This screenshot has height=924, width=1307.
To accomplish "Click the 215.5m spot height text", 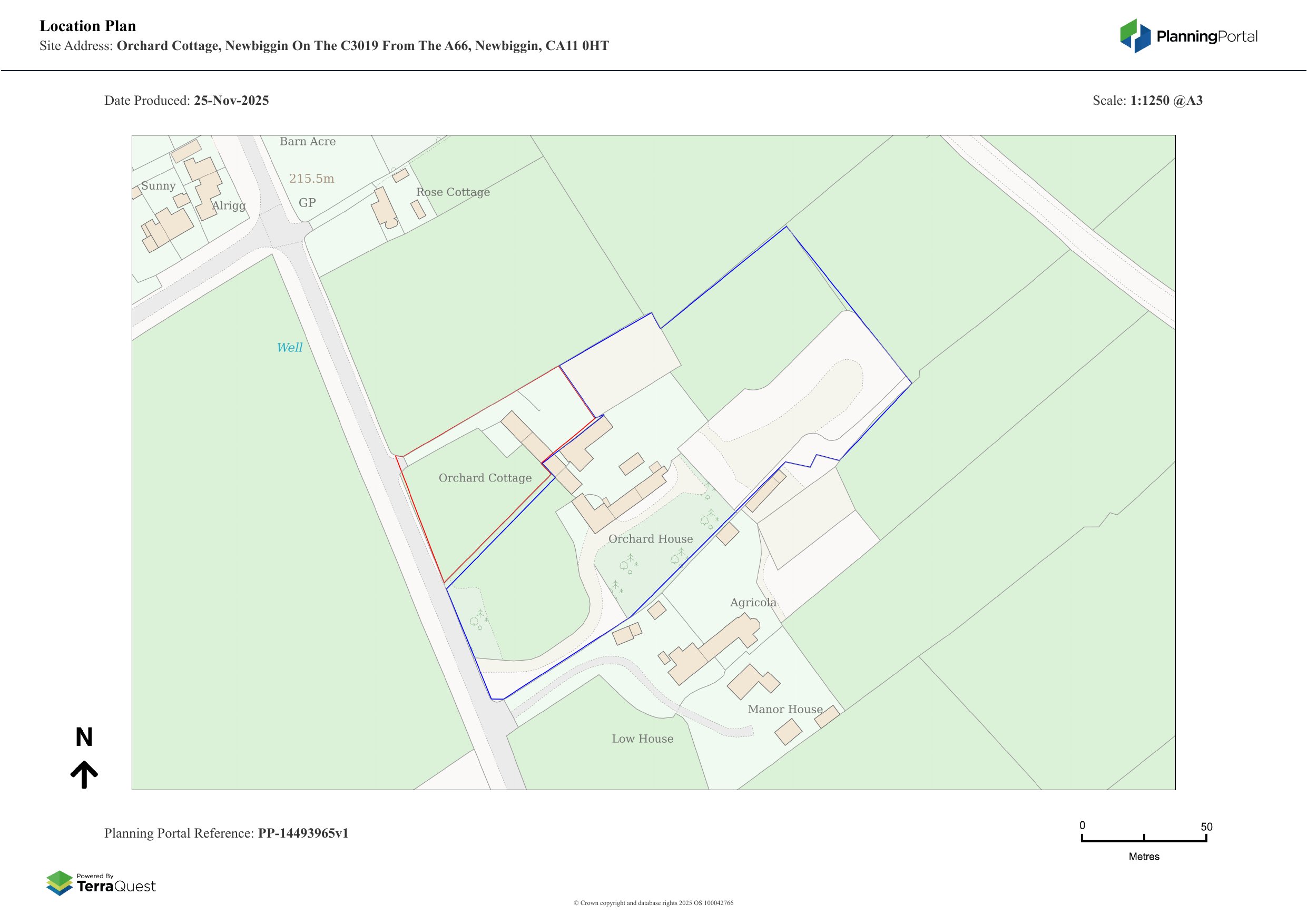I will [x=311, y=179].
